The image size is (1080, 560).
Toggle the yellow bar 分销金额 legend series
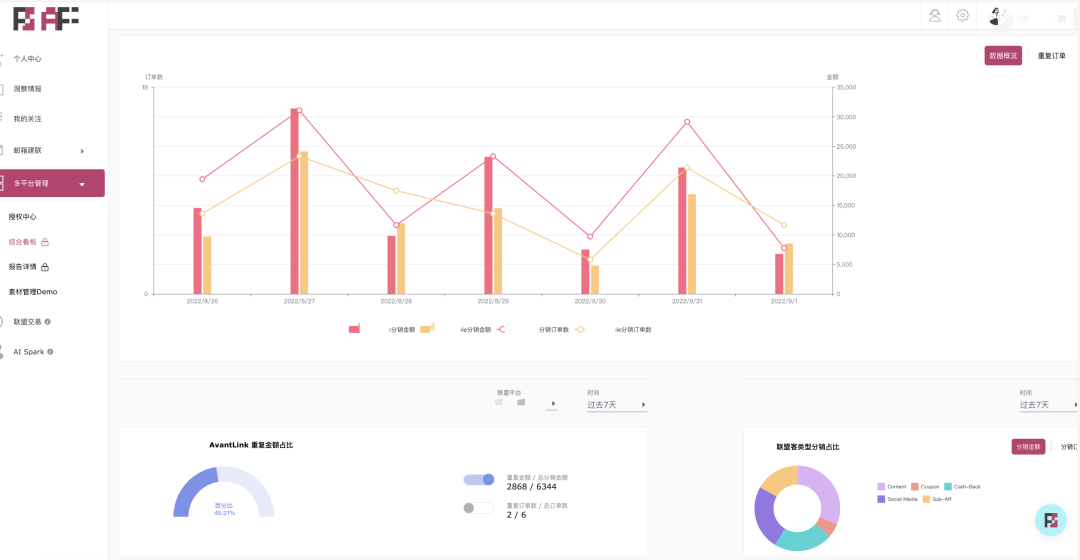click(427, 329)
